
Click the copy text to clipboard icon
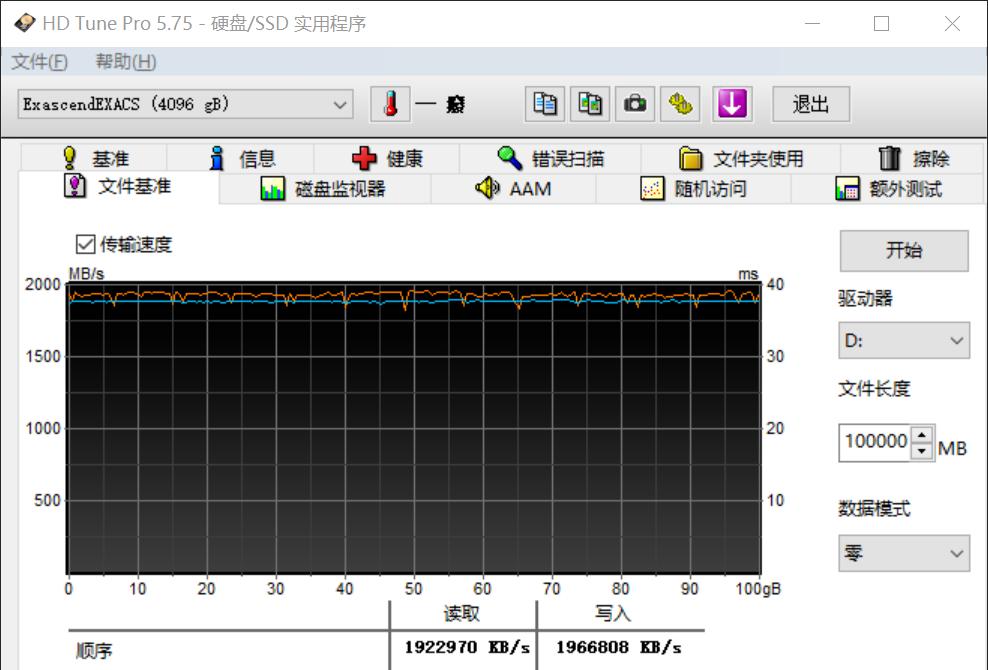point(545,104)
